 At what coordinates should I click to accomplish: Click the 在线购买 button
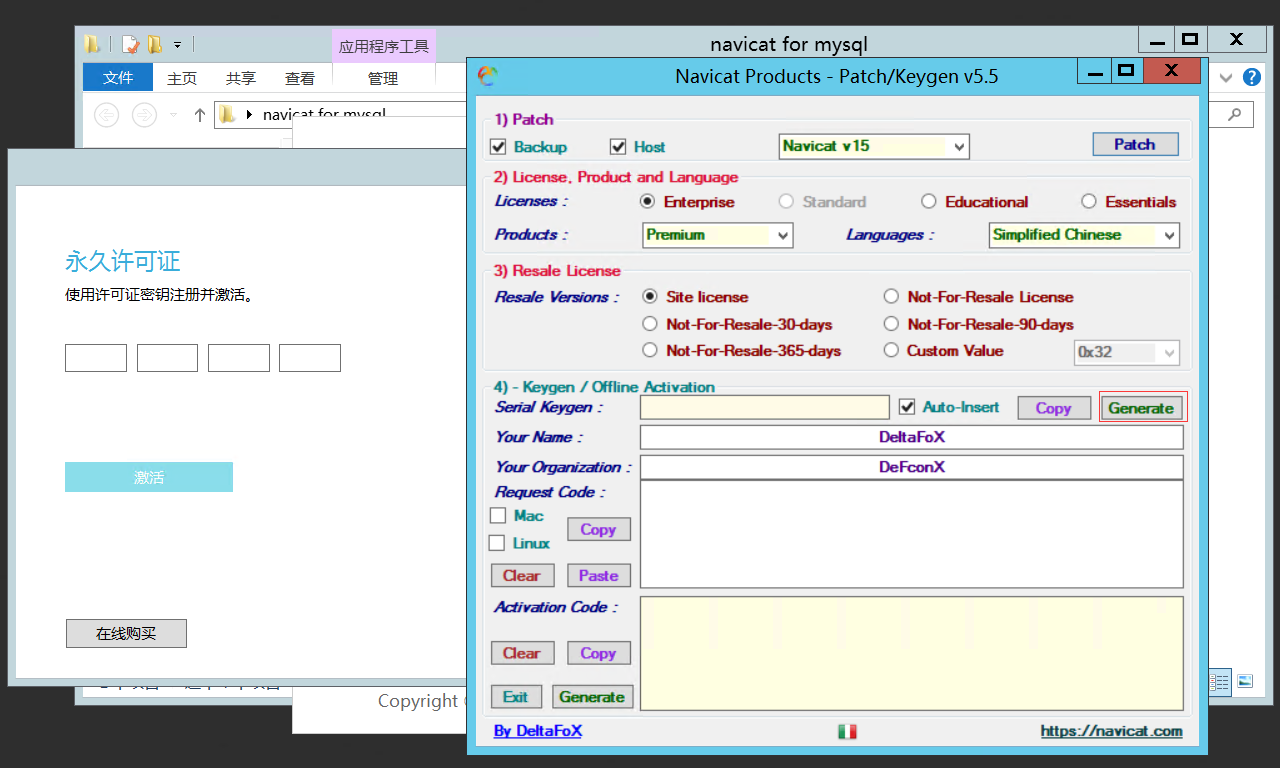pyautogui.click(x=126, y=633)
